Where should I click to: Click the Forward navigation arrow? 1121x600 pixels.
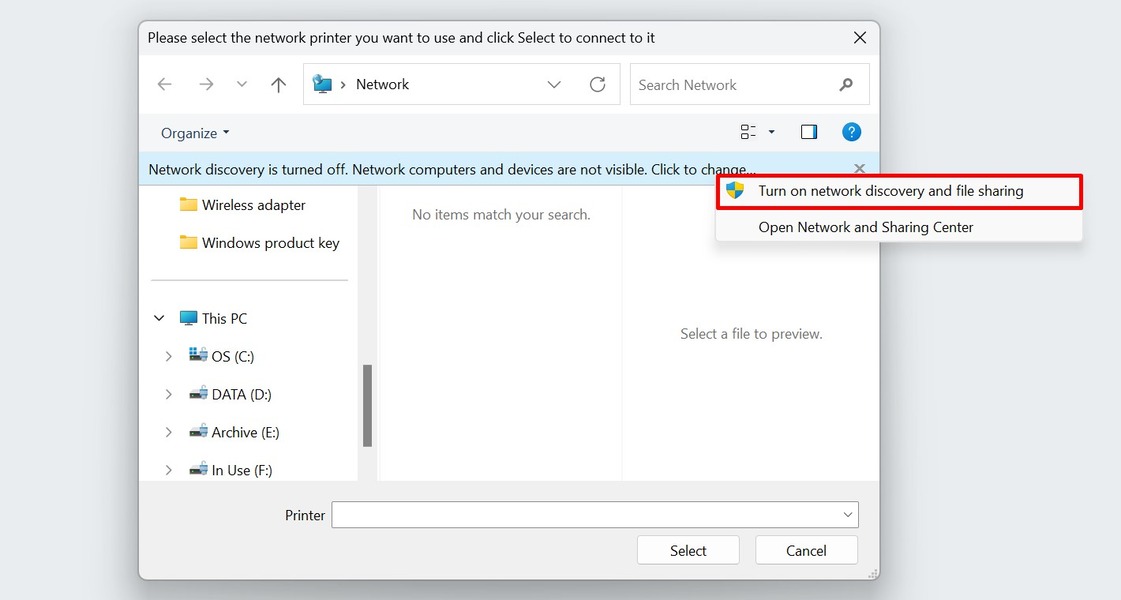pyautogui.click(x=206, y=84)
